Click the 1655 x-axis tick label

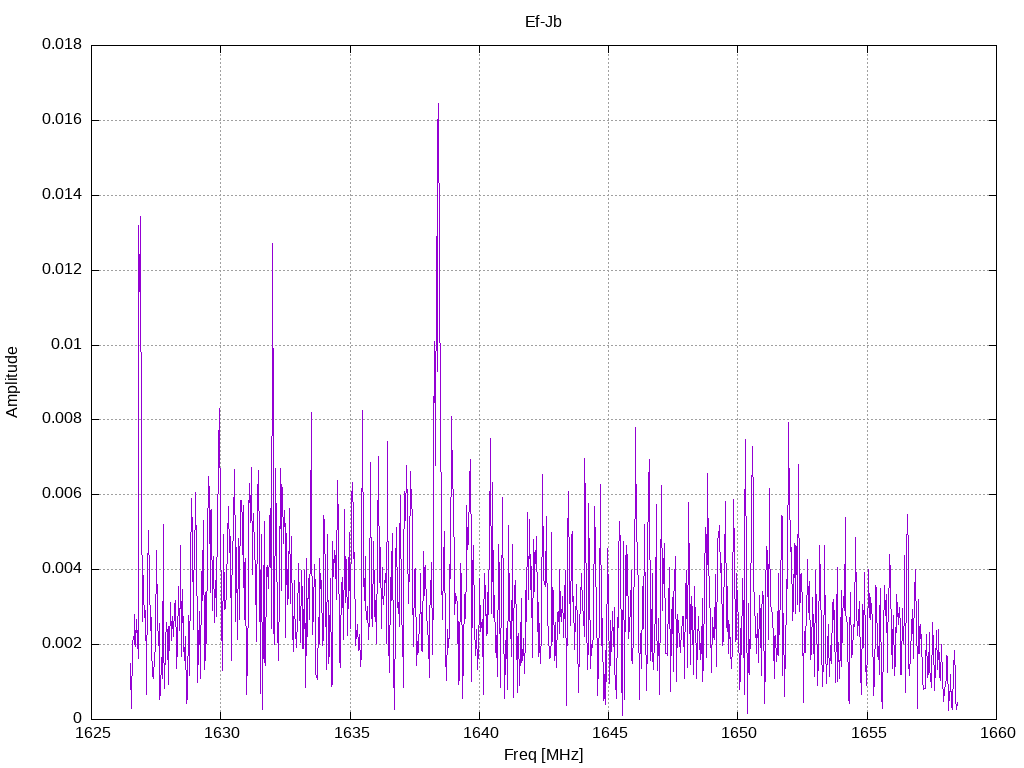(x=868, y=733)
